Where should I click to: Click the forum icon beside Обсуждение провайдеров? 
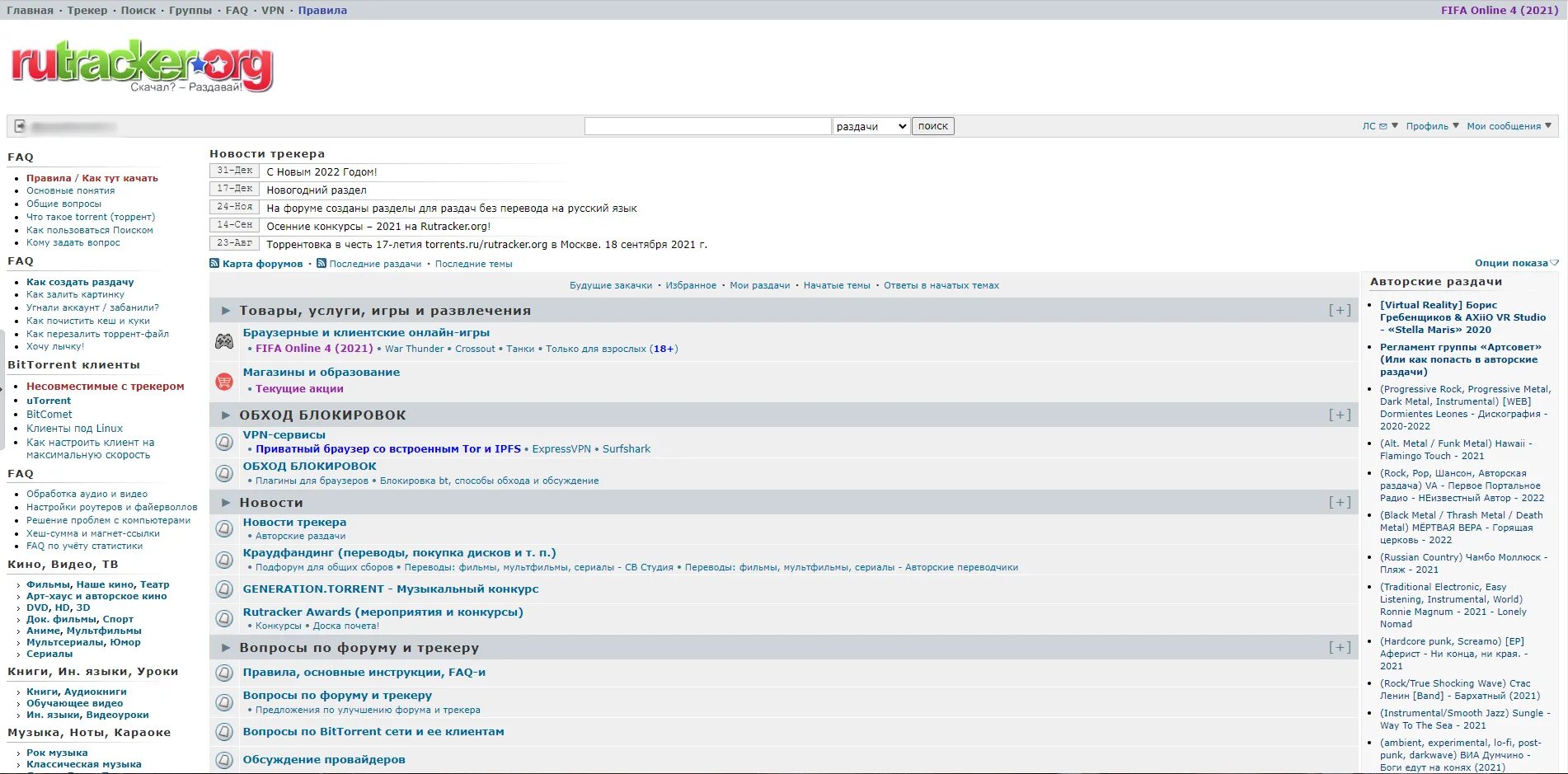(224, 760)
